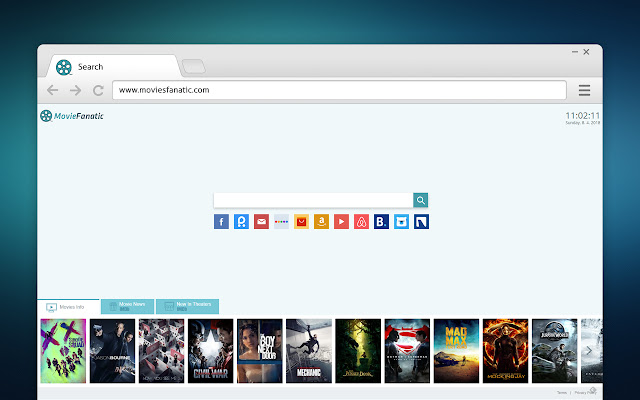Screen dimensions: 640x400
Task: Open the blue letter-P shortcut icon
Action: [241, 222]
